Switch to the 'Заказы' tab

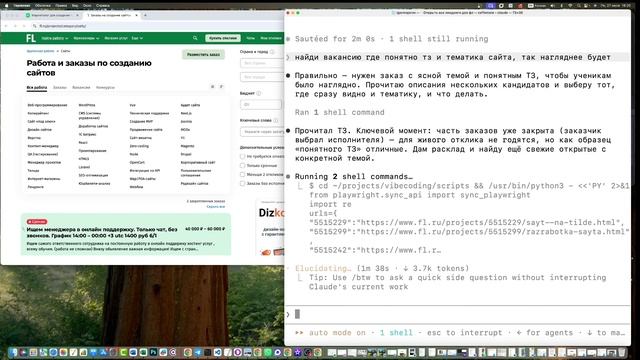point(60,87)
